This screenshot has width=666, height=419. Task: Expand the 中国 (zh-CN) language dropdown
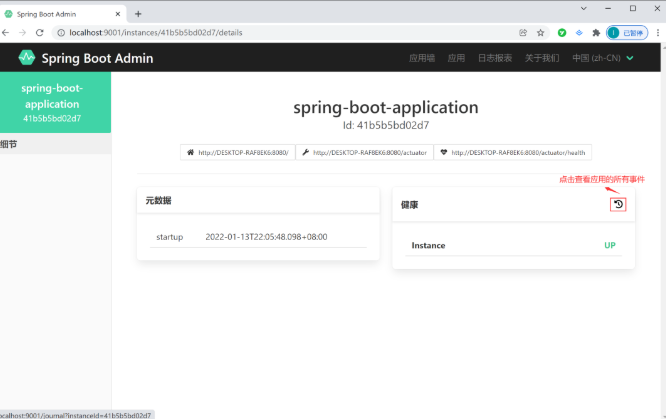(603, 58)
